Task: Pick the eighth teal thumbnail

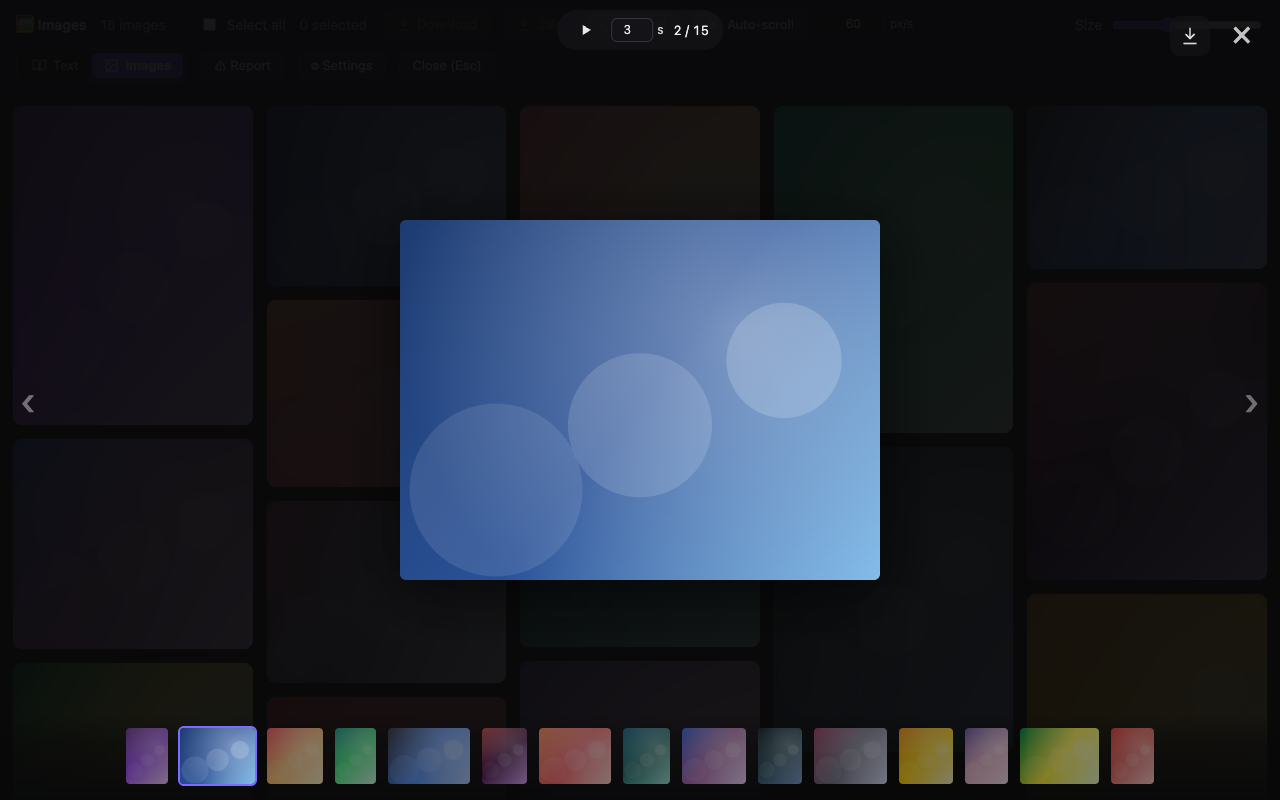Action: (646, 756)
